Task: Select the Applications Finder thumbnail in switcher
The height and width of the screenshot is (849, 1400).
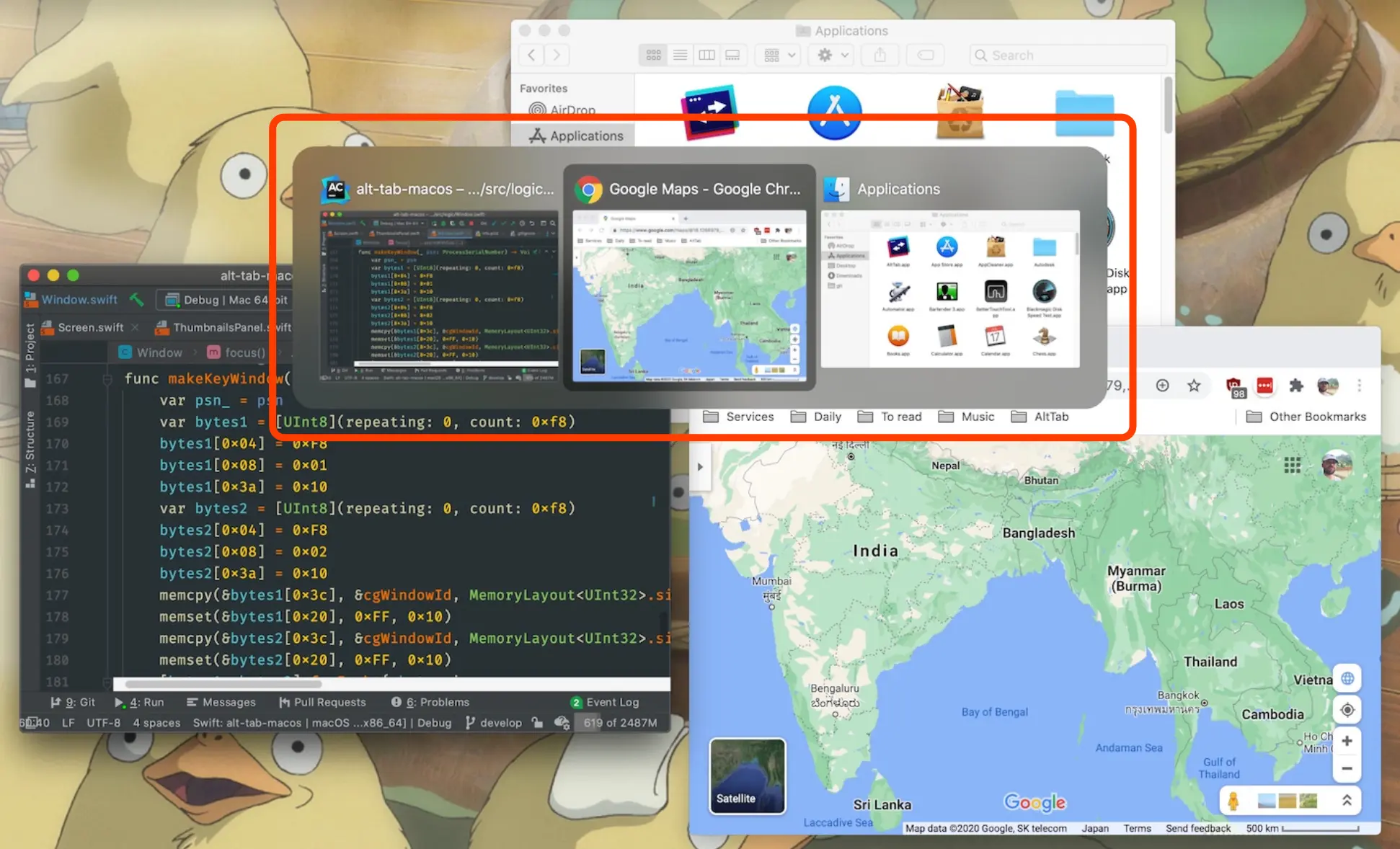Action: point(950,289)
